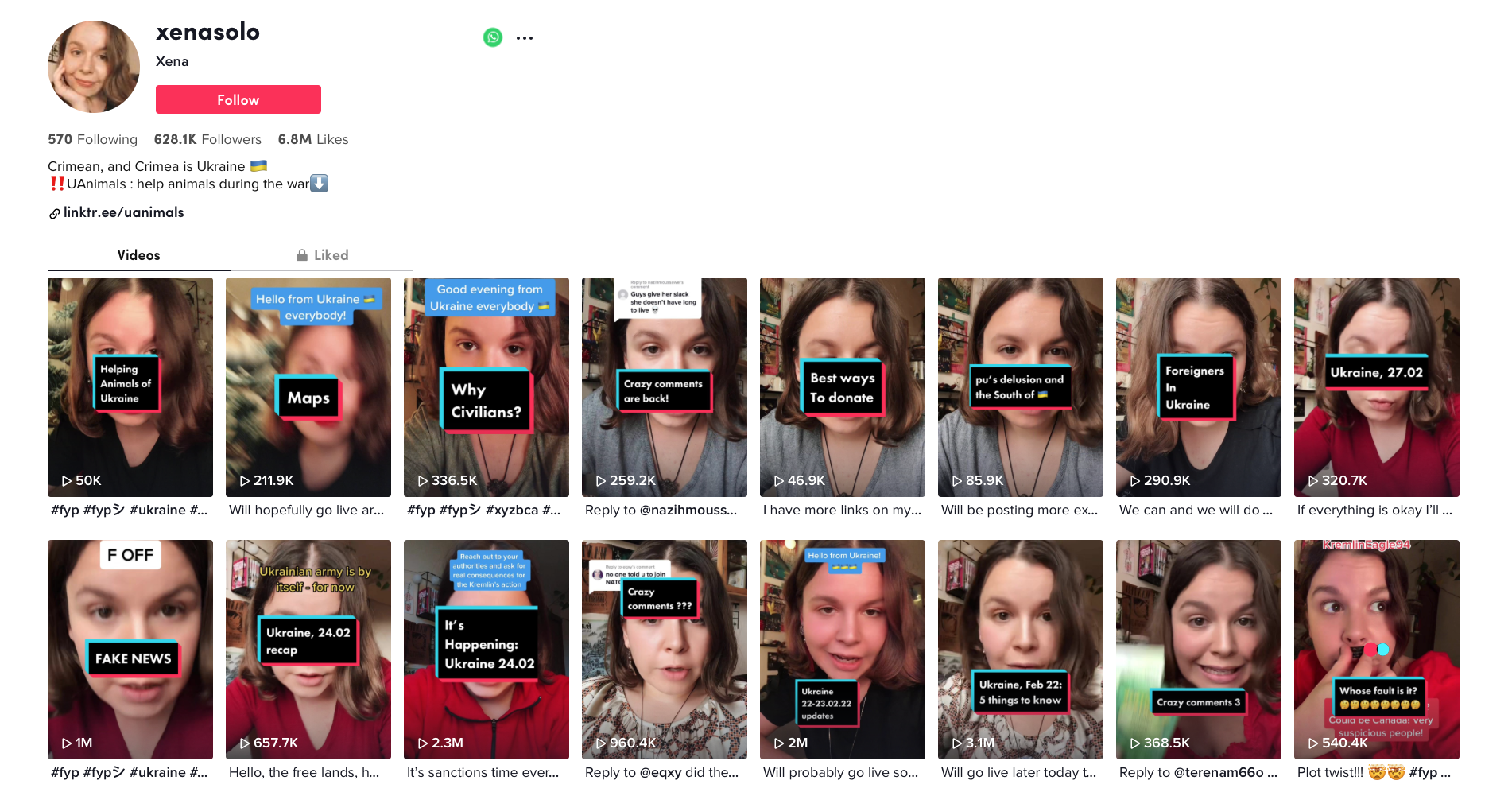The width and height of the screenshot is (1512, 792).
Task: Open the 'Why Civilians?' video thumbnail
Action: coord(487,386)
